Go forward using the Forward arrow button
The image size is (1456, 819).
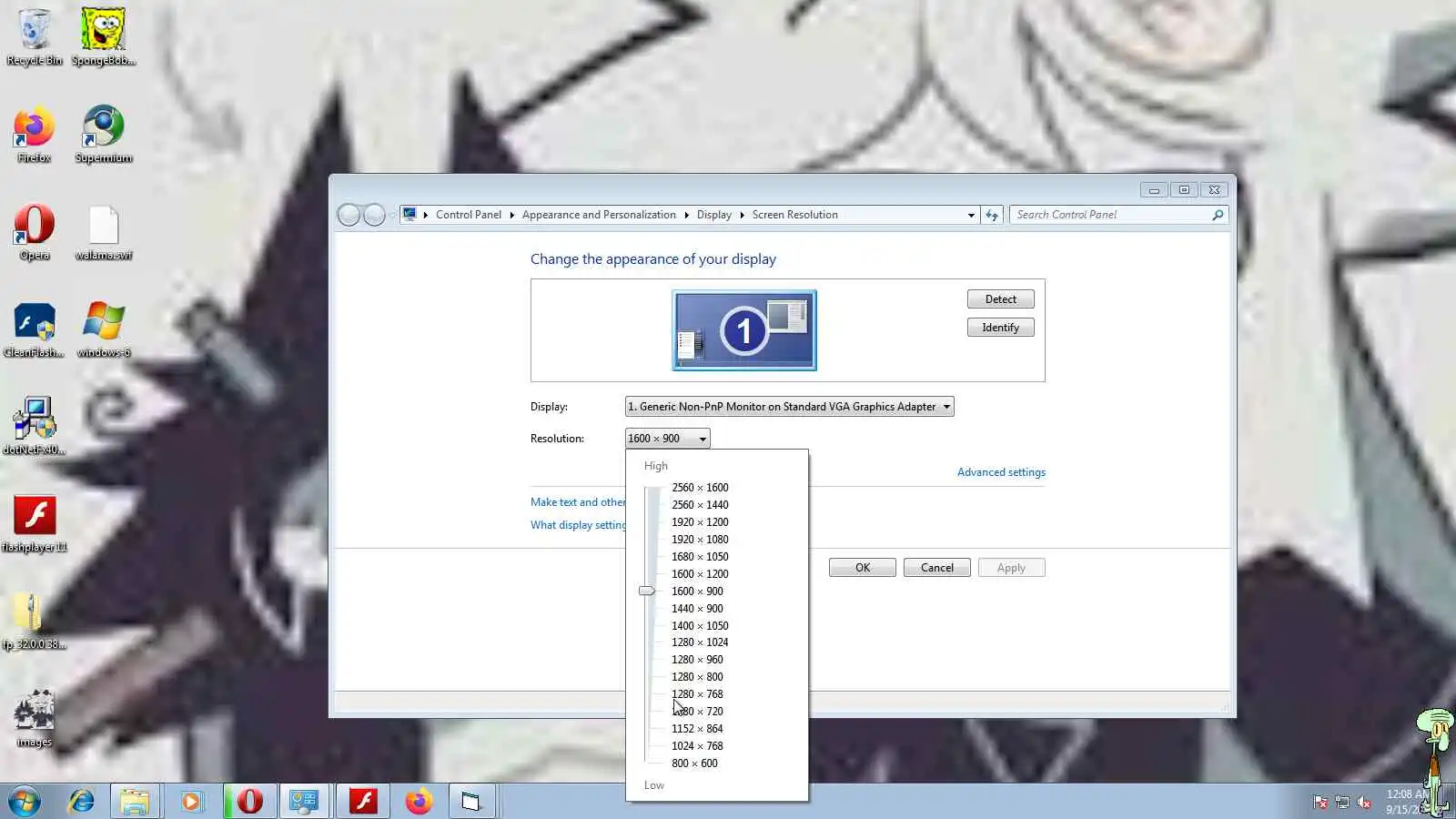374,215
